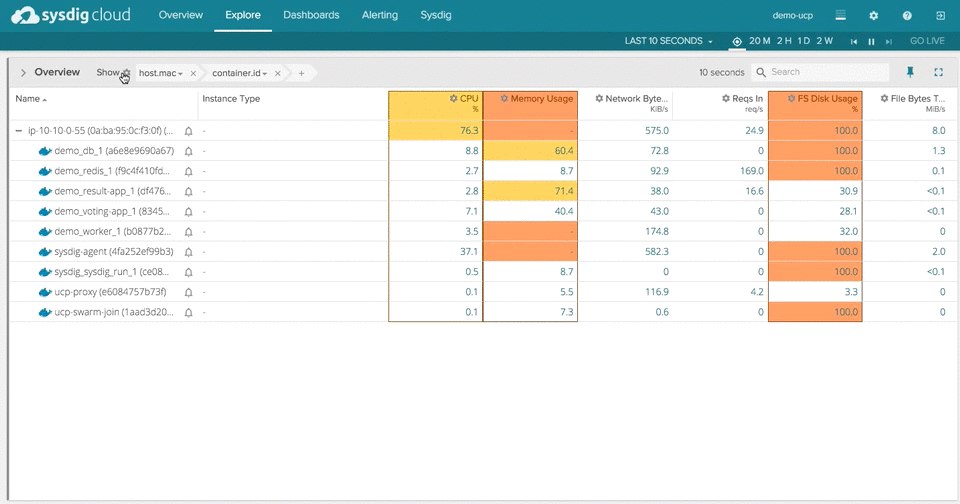The width and height of the screenshot is (960, 504).
Task: Click alert bell for demo_redis_1 row
Action: pyautogui.click(x=189, y=171)
